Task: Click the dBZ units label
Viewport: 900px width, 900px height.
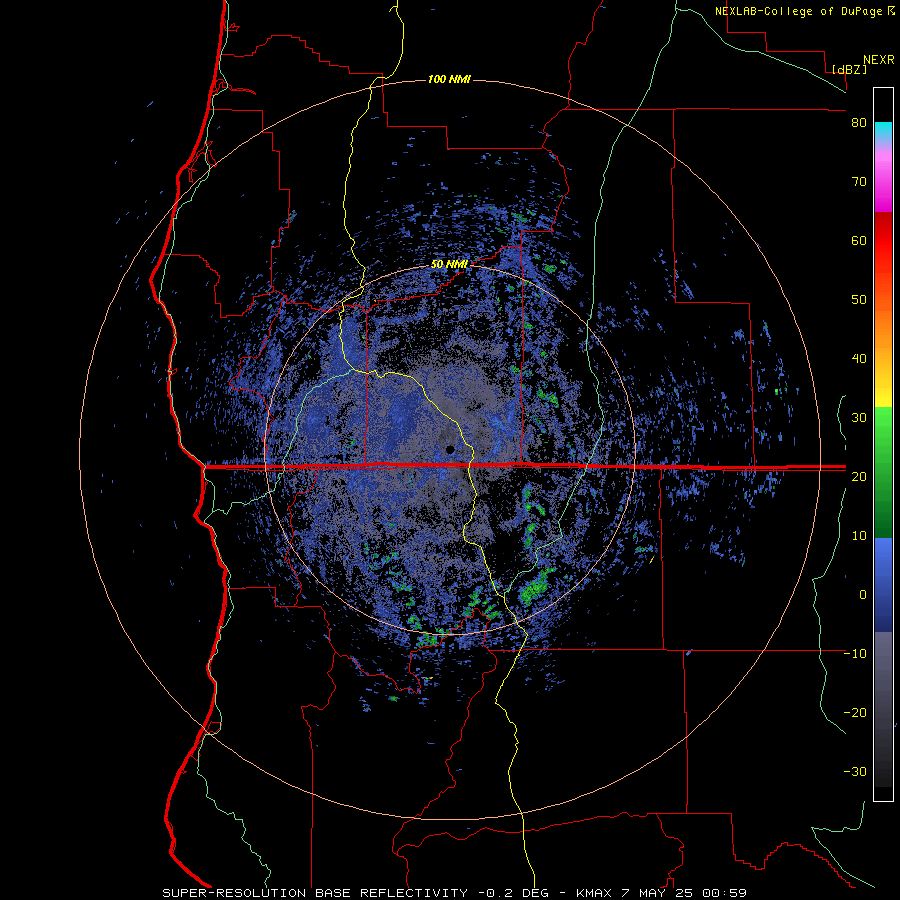Action: pyautogui.click(x=849, y=69)
